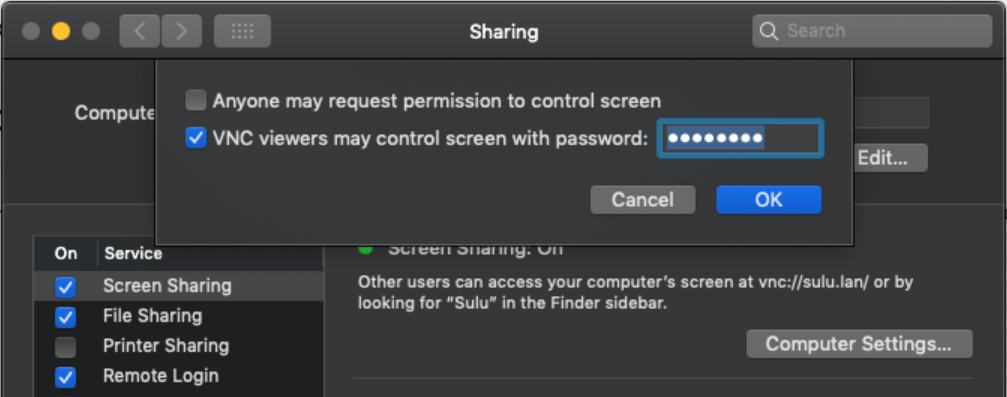Minimize window with yellow button
Viewport: 1007px width, 397px height.
click(x=61, y=31)
